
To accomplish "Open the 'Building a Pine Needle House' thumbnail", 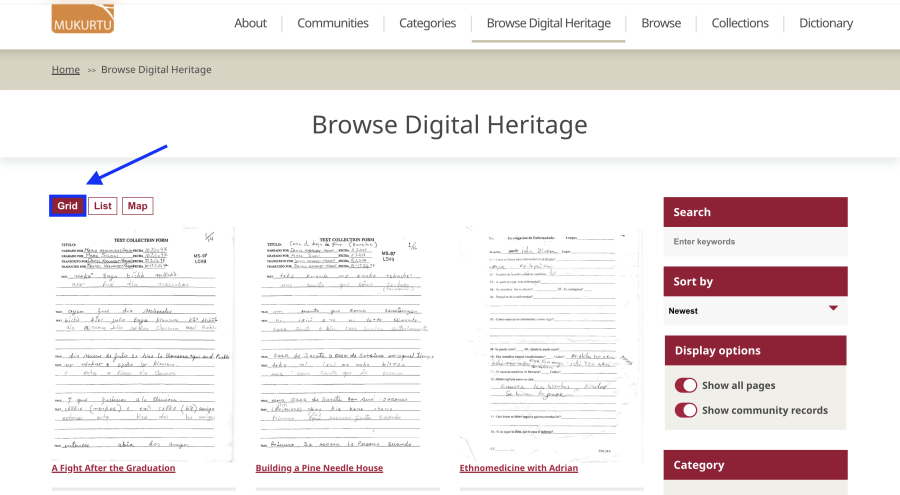I will click(347, 344).
